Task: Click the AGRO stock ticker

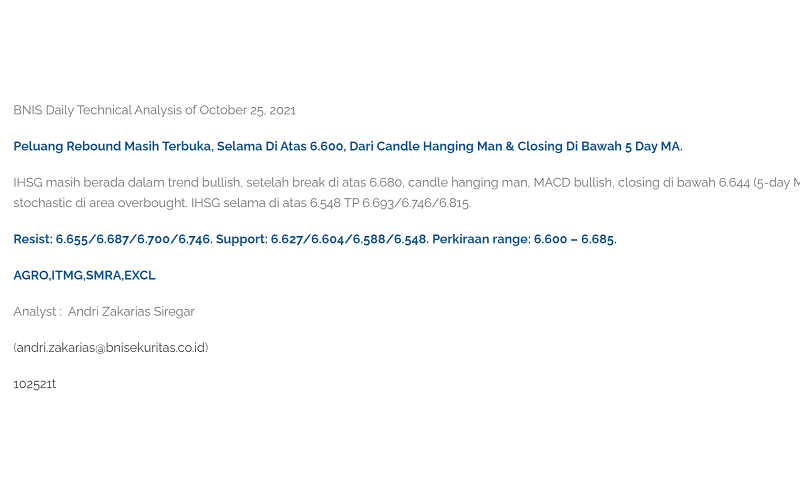Action: click(x=31, y=275)
